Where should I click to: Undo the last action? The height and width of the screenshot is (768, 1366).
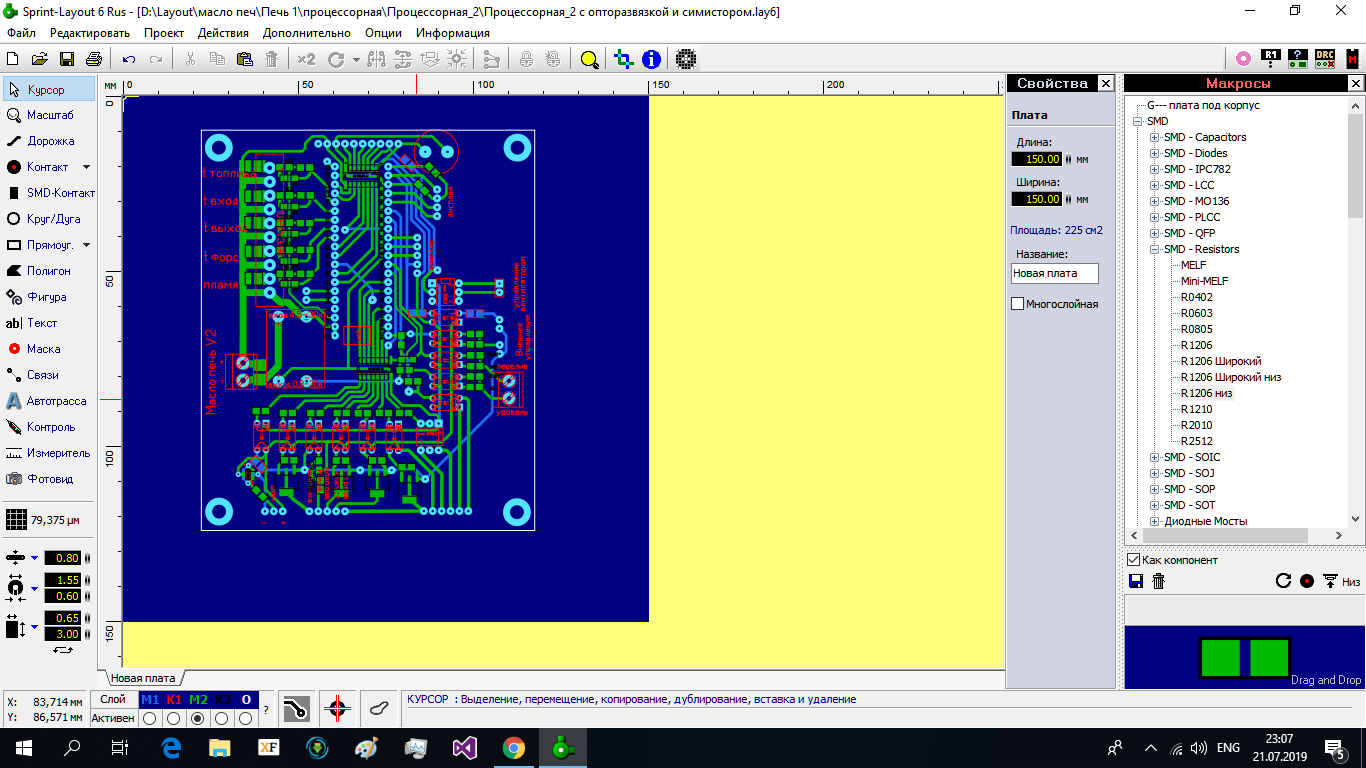tap(129, 59)
